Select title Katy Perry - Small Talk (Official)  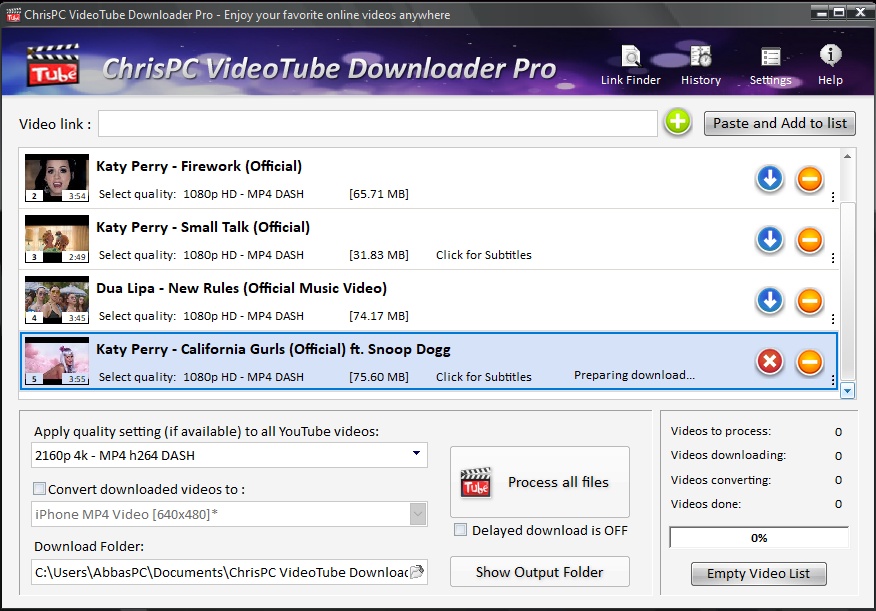pyautogui.click(x=203, y=227)
